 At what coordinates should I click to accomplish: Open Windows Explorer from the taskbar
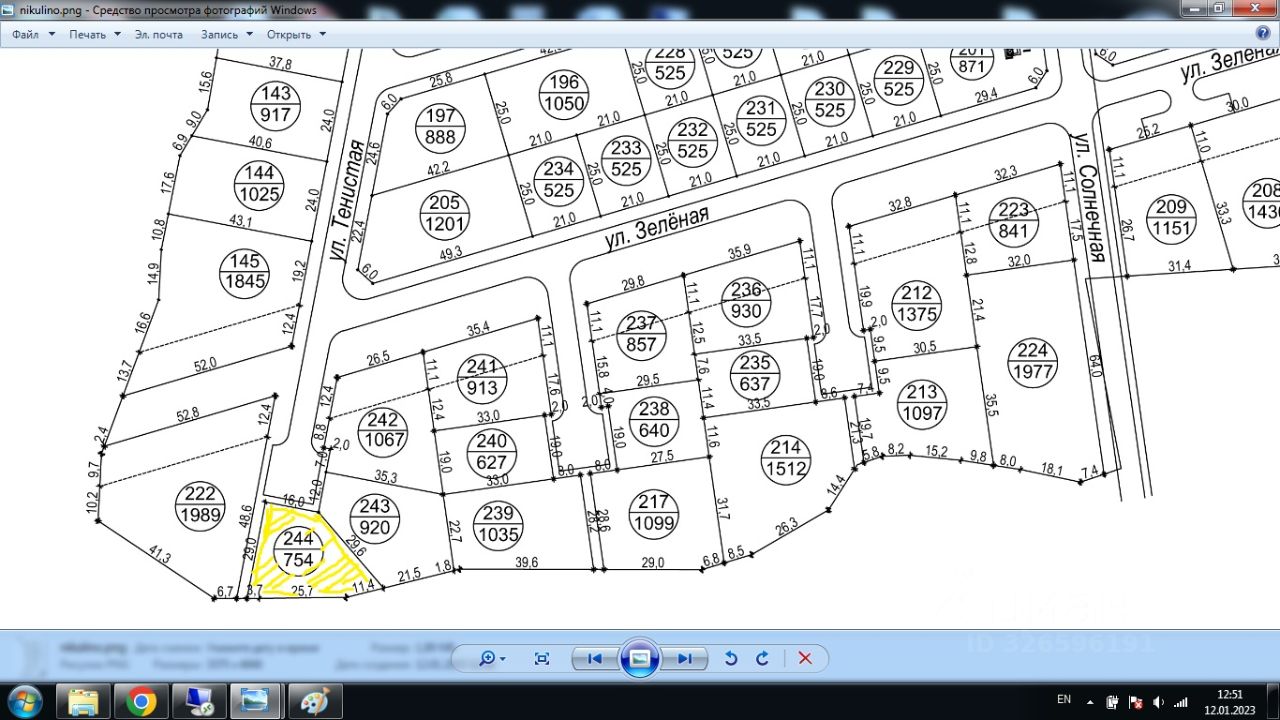coord(84,702)
